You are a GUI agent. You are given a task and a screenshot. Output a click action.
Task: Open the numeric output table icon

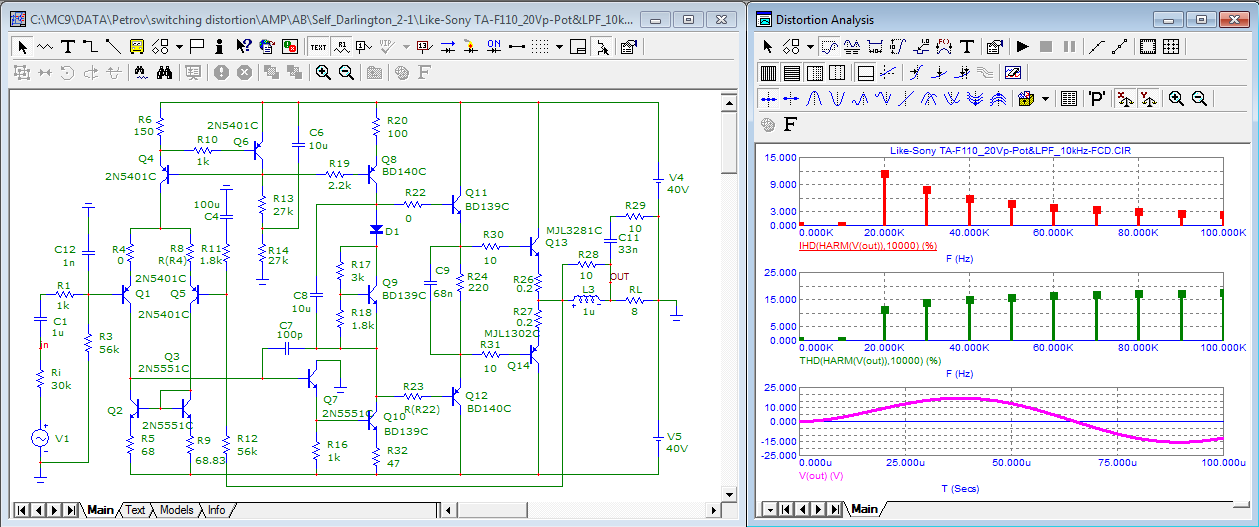(1068, 98)
